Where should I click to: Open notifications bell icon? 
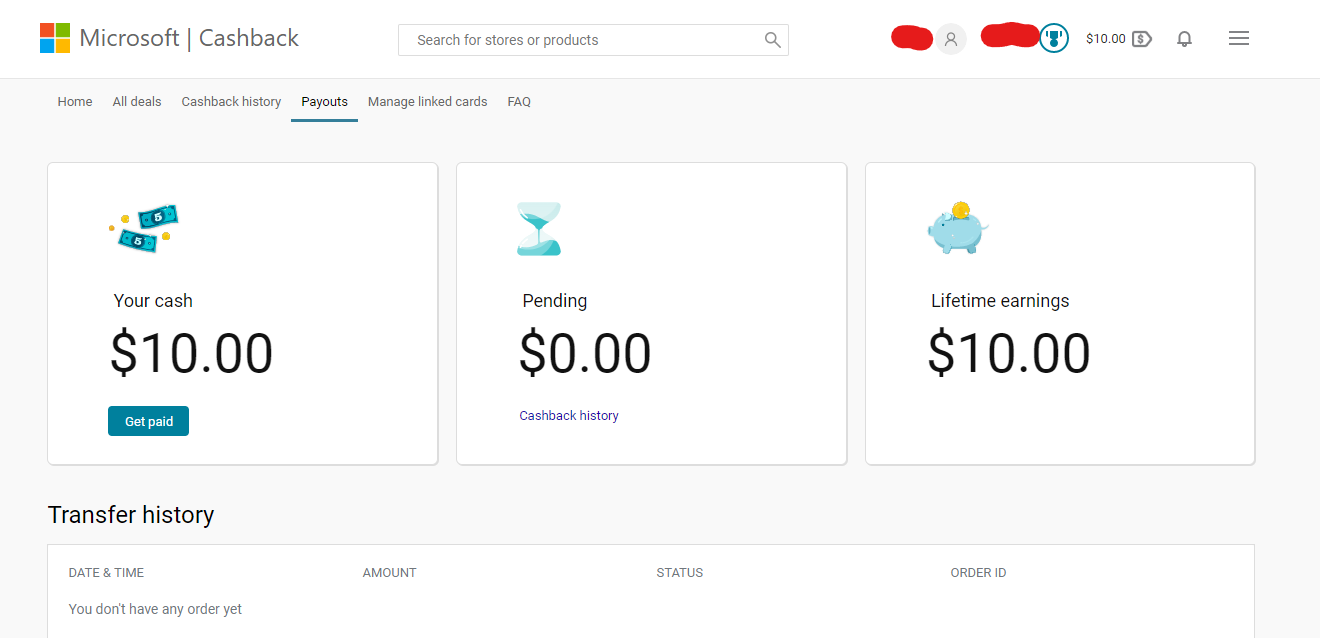[1184, 39]
